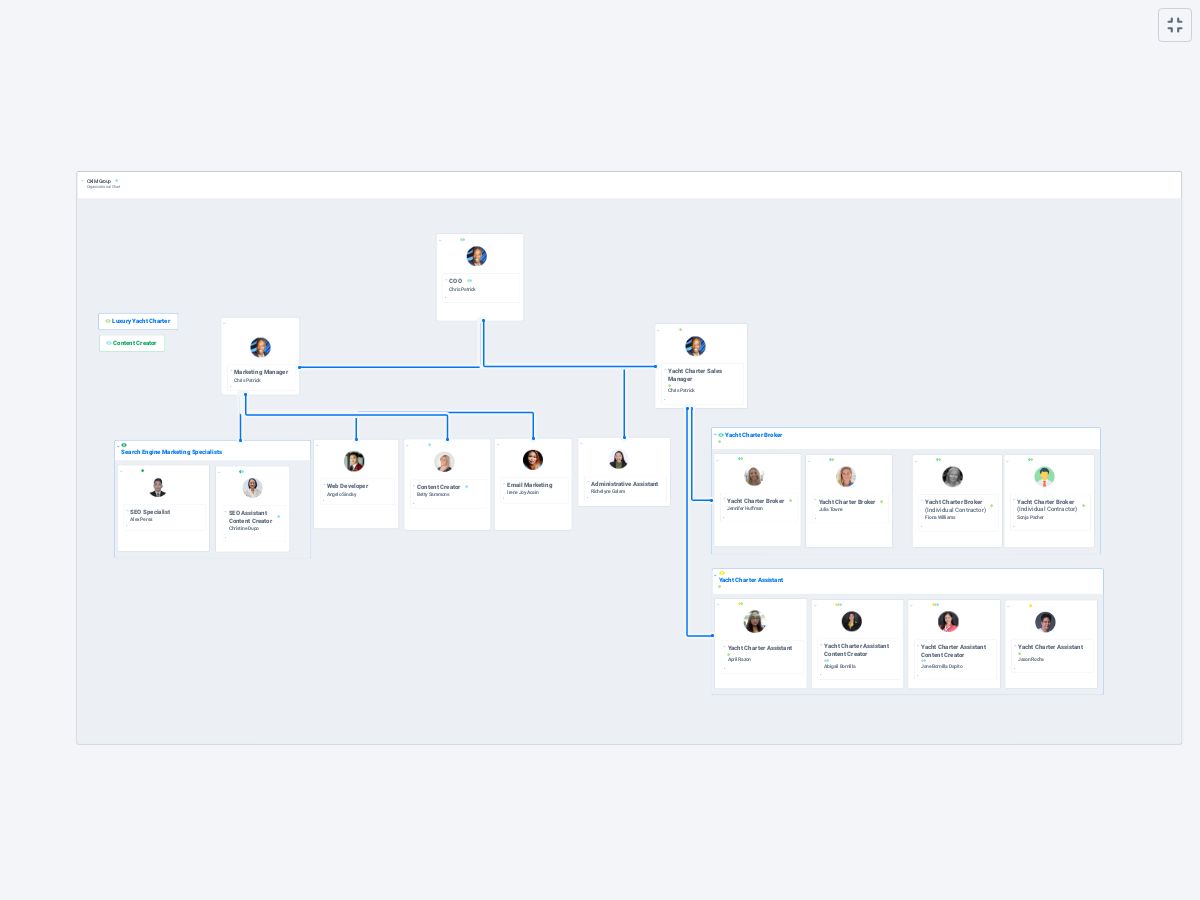
Task: Select the Marketing Manager role title
Action: 261,372
